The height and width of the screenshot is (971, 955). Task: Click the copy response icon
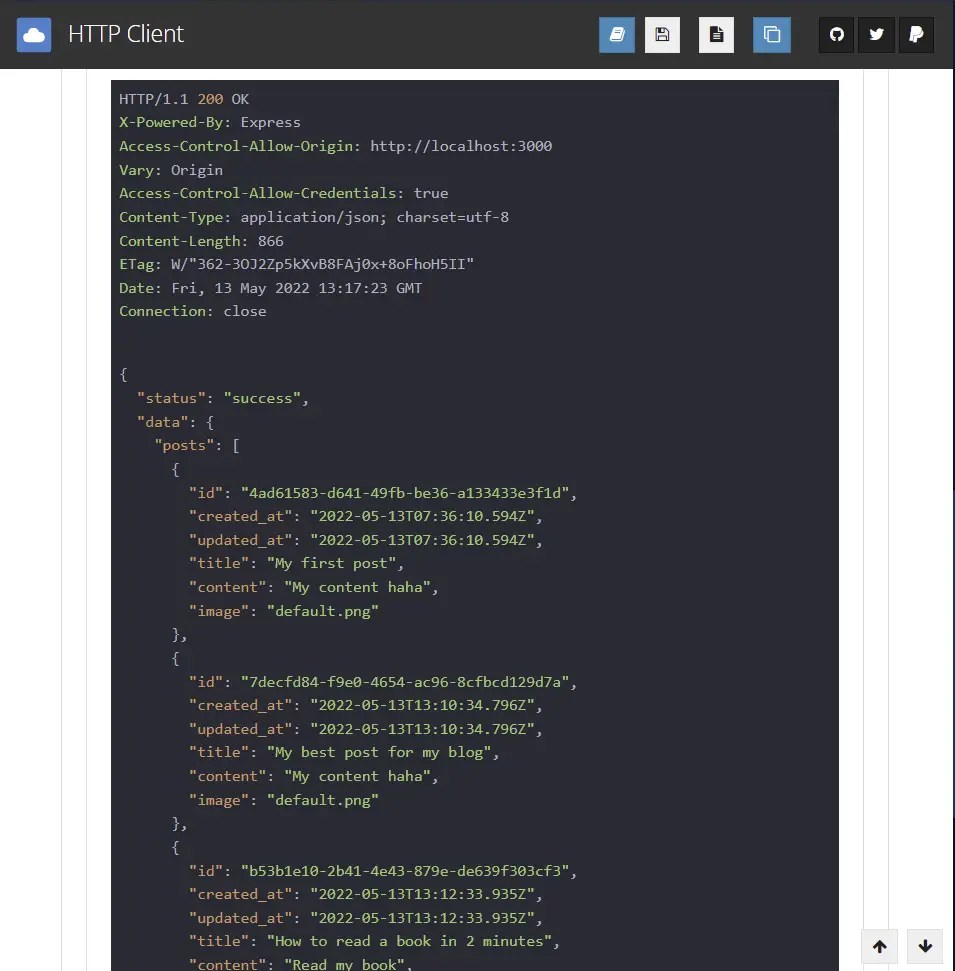click(x=771, y=34)
